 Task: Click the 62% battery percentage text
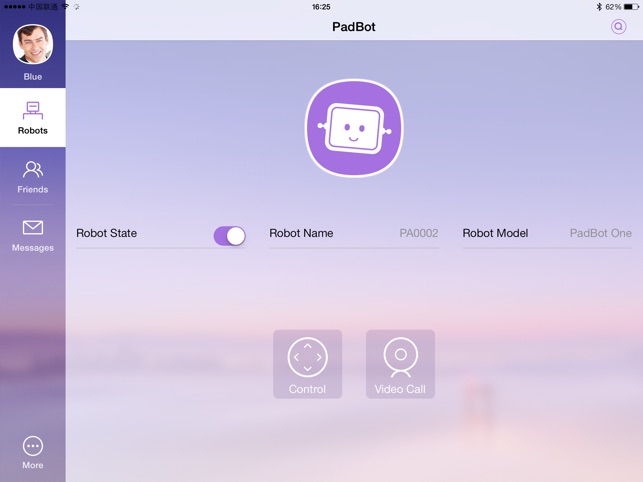tap(613, 7)
